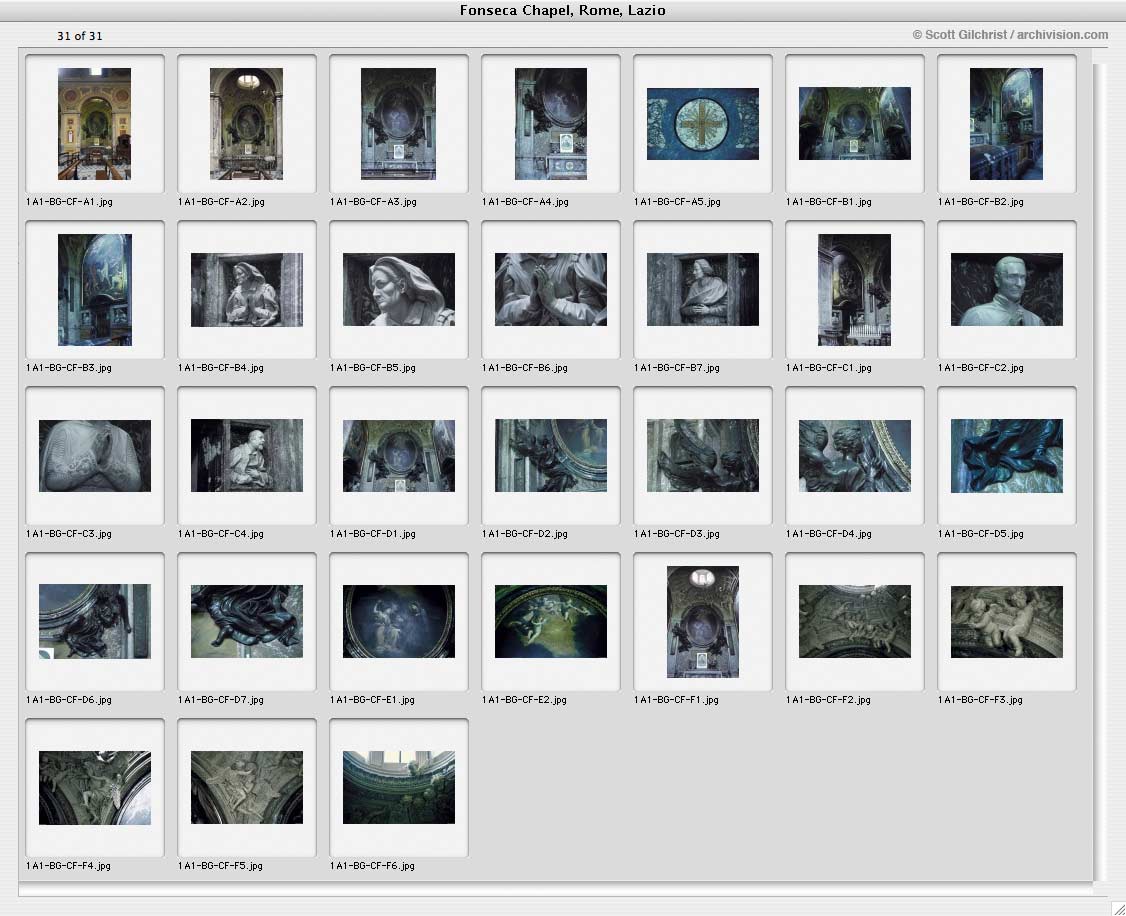Select thumbnail 1A1-BG-CF-F5.jpg

246,788
